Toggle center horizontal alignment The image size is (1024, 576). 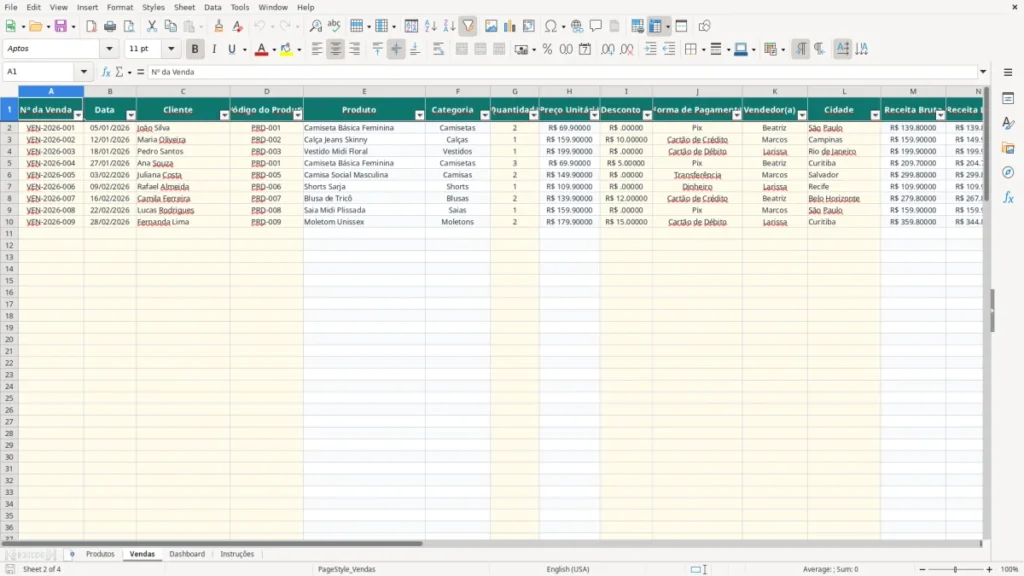click(x=336, y=49)
